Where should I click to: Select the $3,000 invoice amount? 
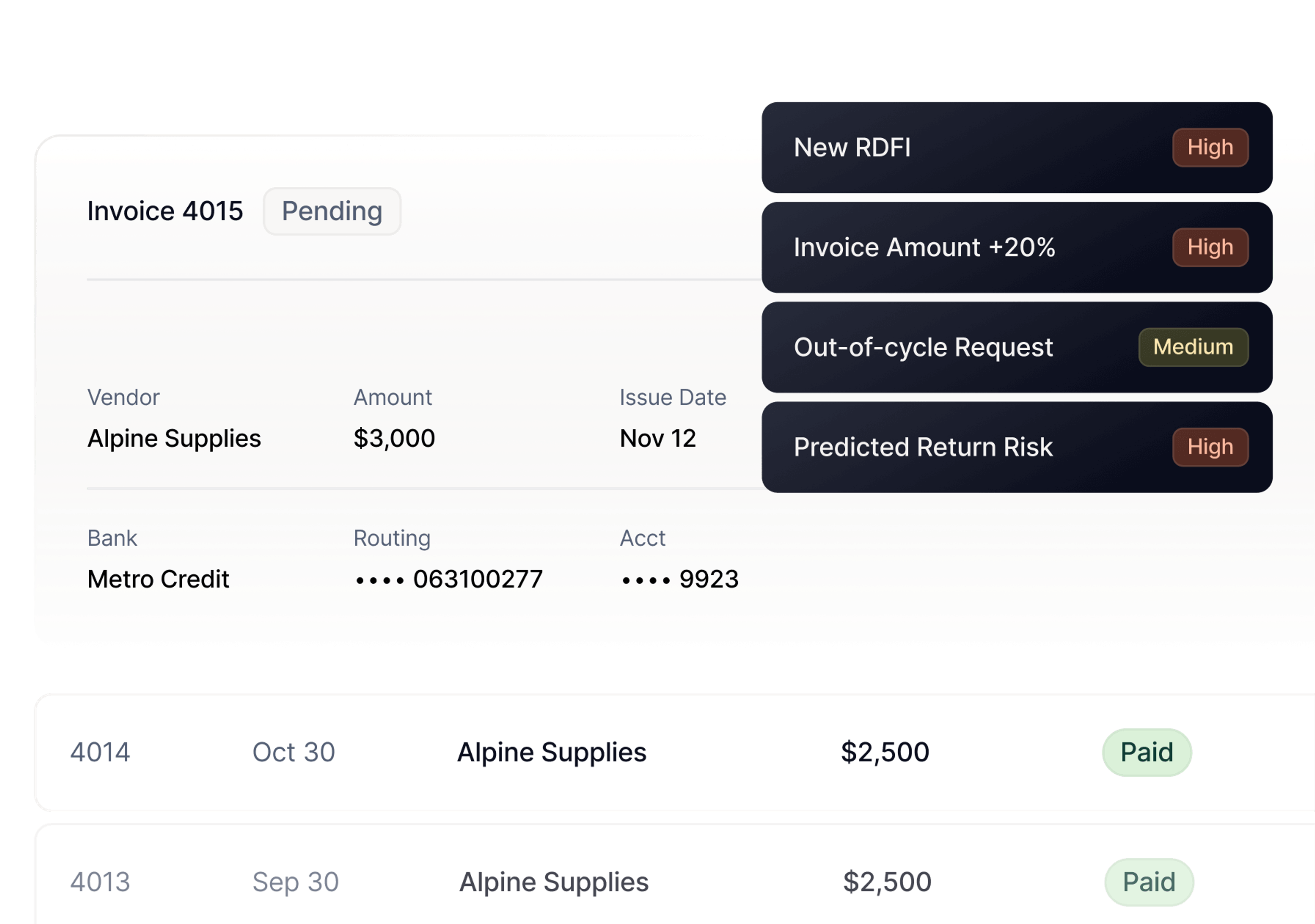coord(394,439)
